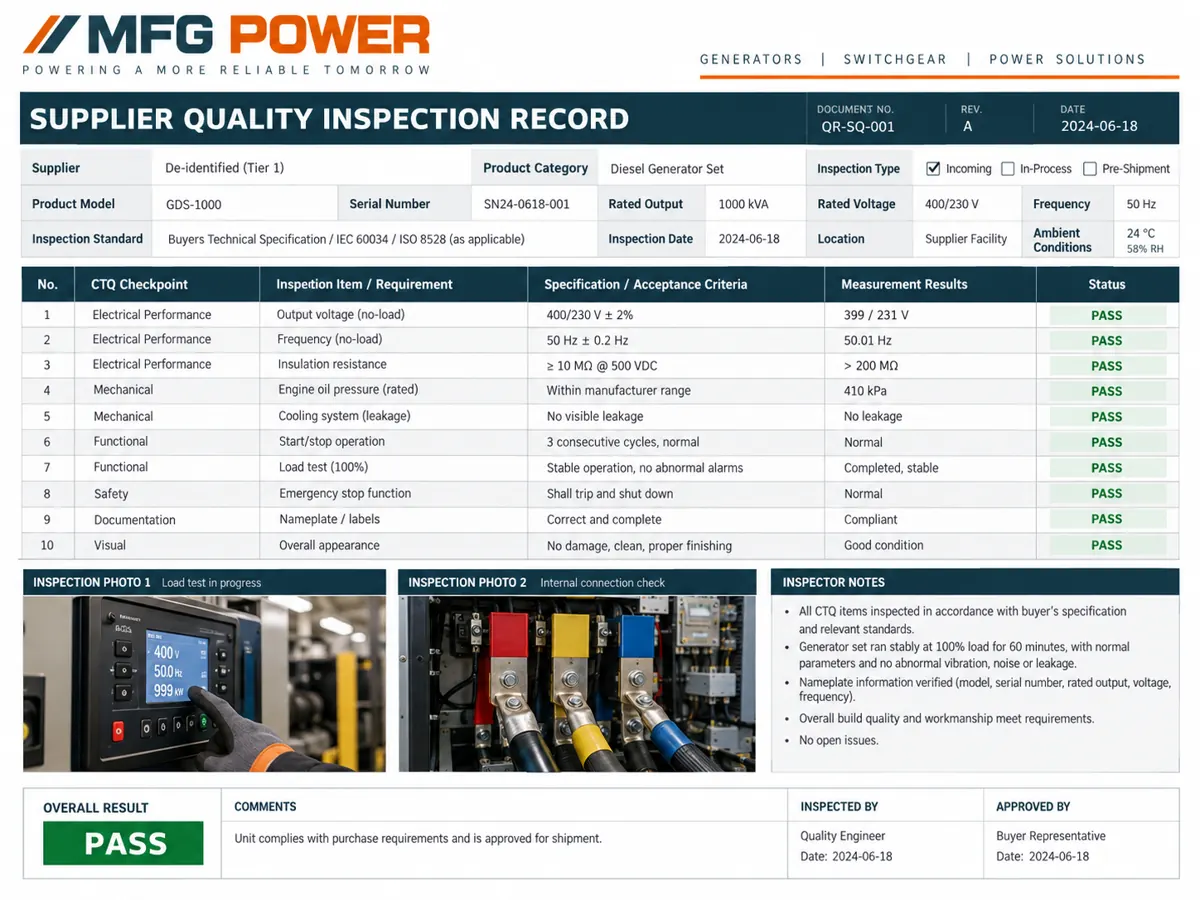The width and height of the screenshot is (1200, 900).
Task: Click the header date 2024-06-18
Action: pyautogui.click(x=1099, y=127)
